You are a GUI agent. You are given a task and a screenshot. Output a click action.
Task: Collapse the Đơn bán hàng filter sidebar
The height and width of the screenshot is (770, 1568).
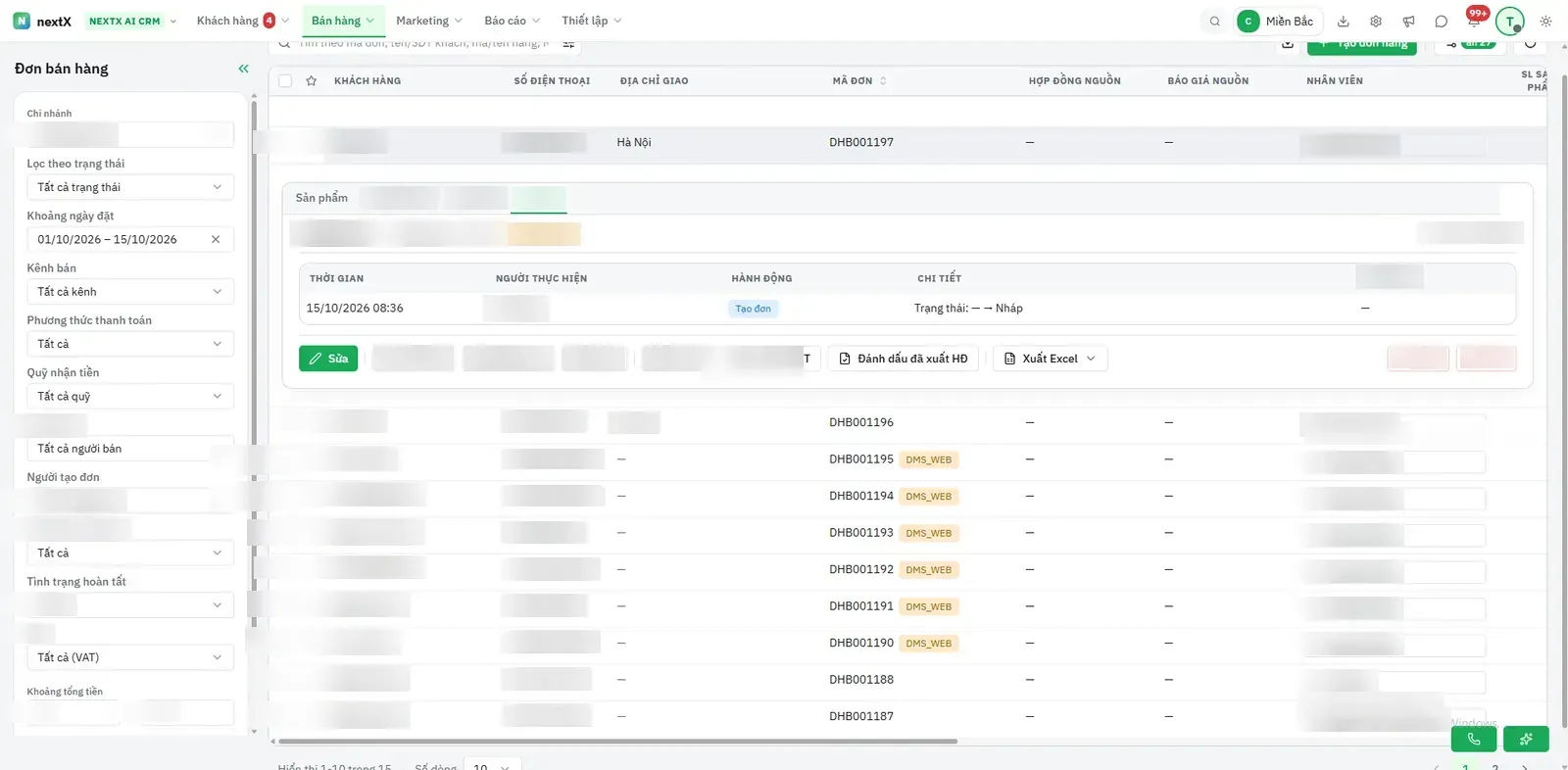point(243,69)
